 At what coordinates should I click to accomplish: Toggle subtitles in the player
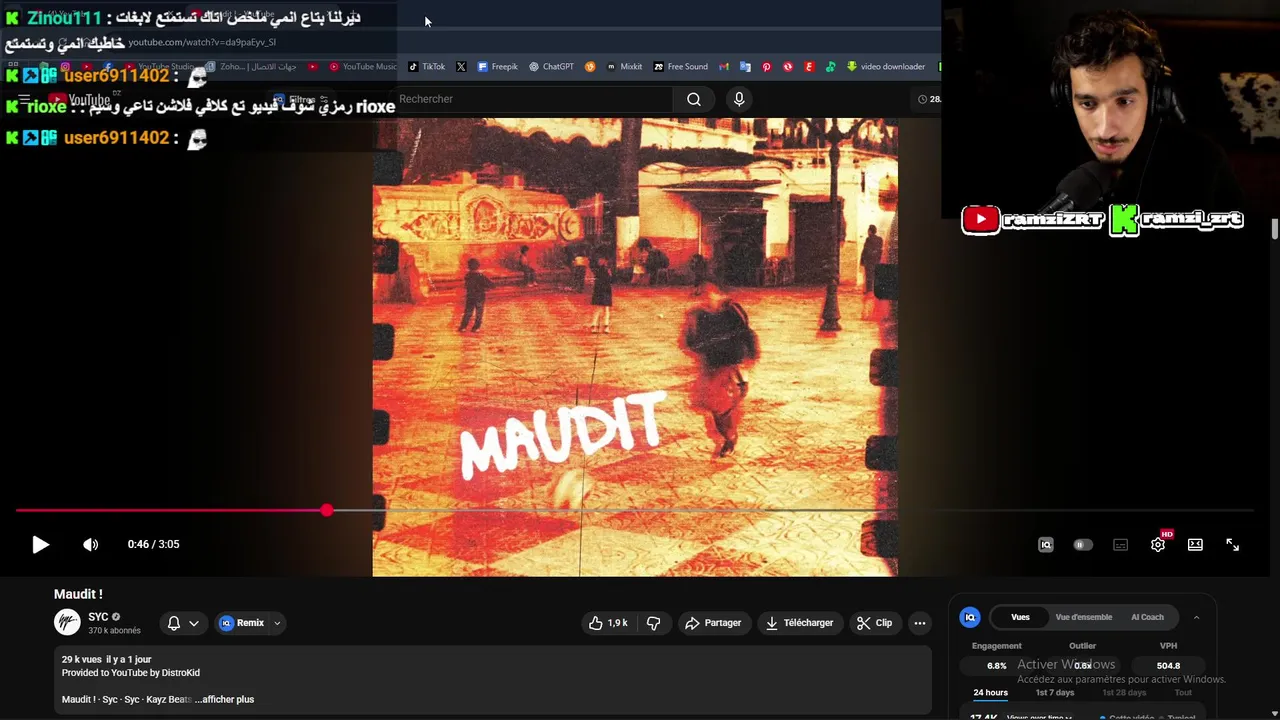tap(1120, 545)
